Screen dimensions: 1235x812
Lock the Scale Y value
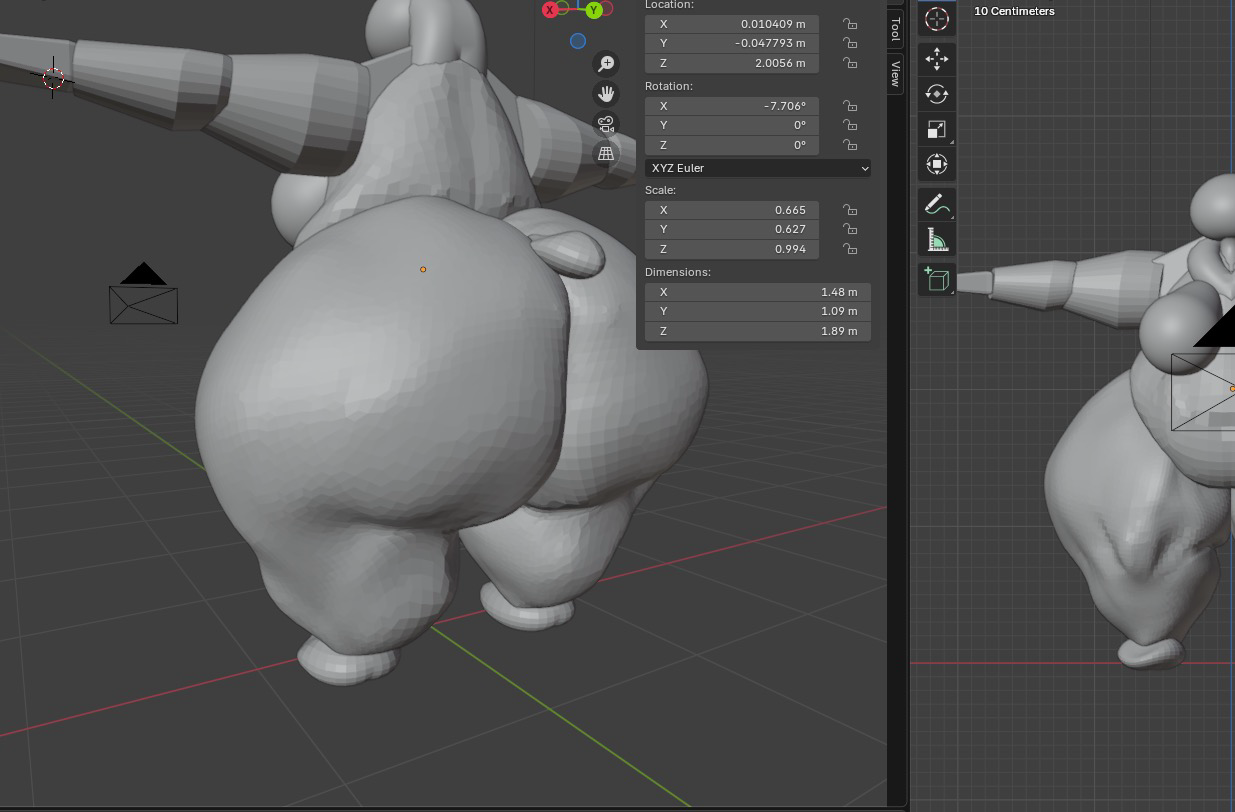849,229
